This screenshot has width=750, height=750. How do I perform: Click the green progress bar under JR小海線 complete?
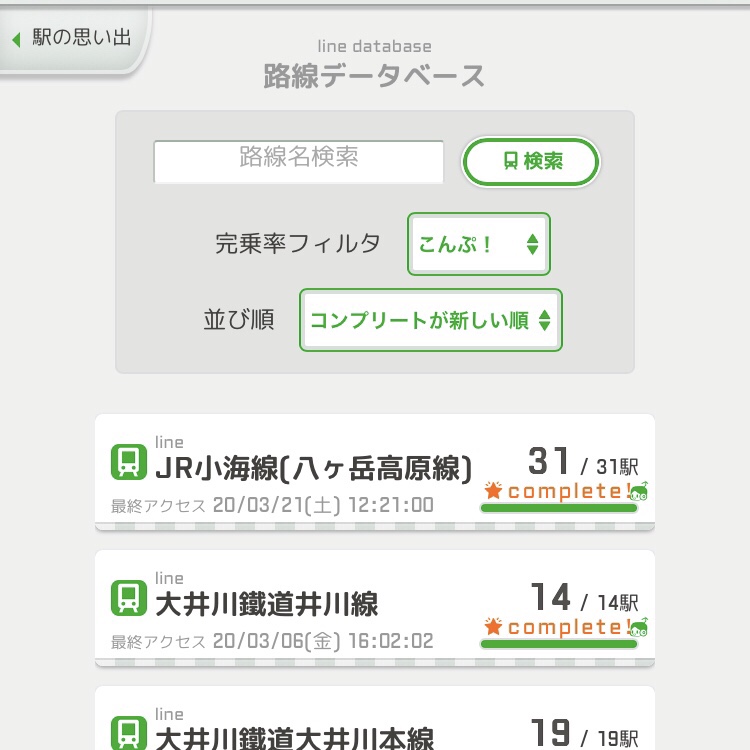559,508
